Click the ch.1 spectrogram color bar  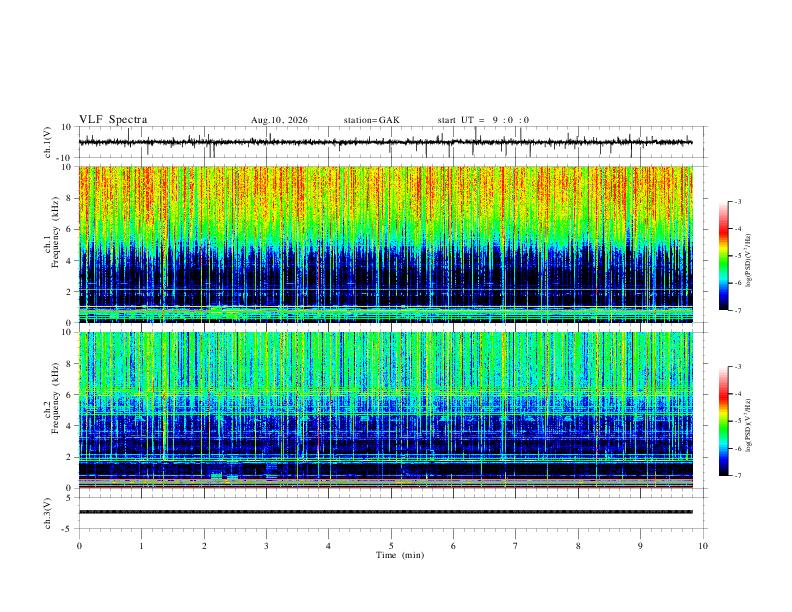pyautogui.click(x=723, y=256)
